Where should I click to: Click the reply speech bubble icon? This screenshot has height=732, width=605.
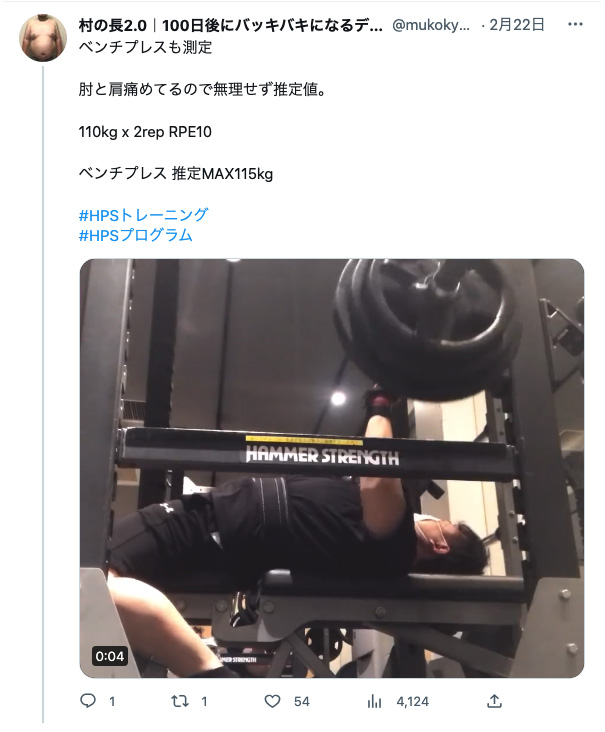pyautogui.click(x=88, y=701)
